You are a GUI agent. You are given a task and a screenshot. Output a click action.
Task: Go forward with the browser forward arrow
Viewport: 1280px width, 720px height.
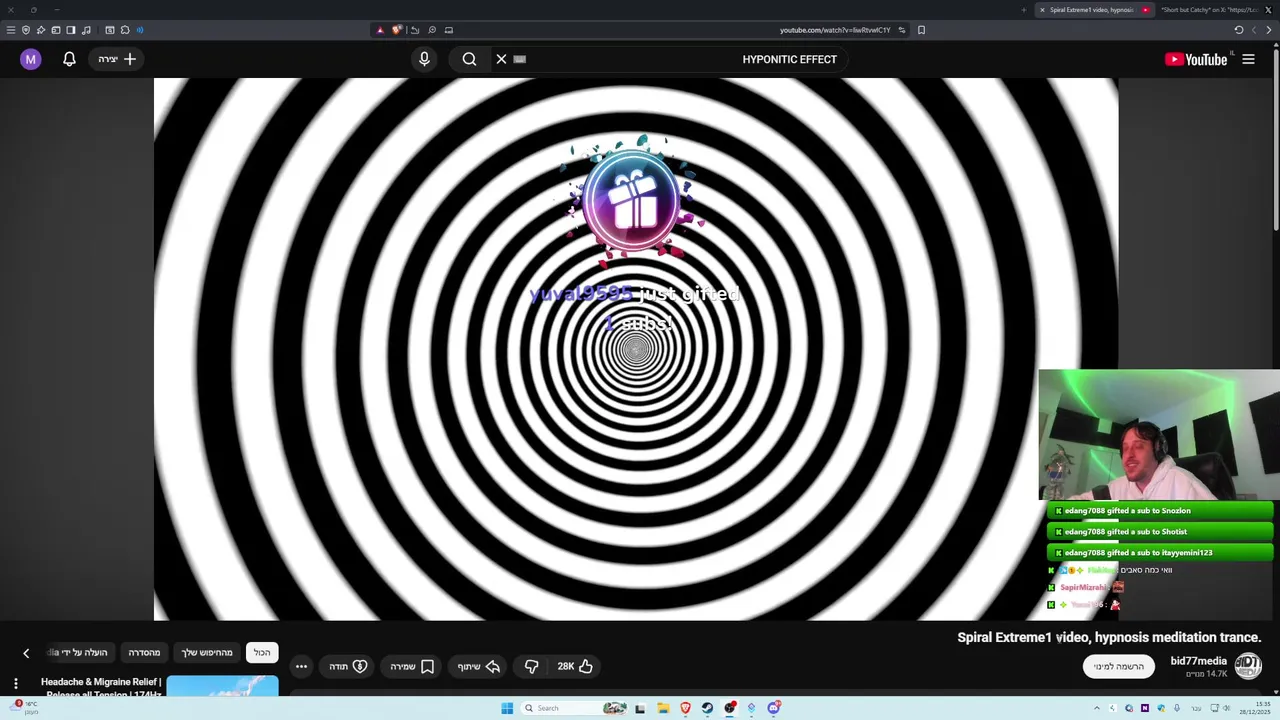point(1254,30)
